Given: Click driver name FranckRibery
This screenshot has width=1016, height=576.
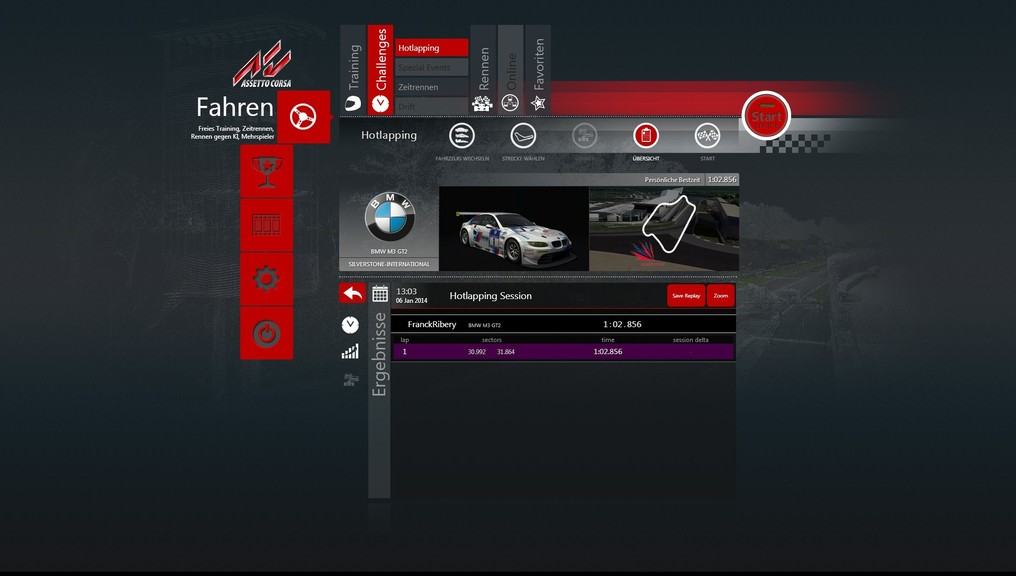Looking at the screenshot, I should pyautogui.click(x=432, y=325).
